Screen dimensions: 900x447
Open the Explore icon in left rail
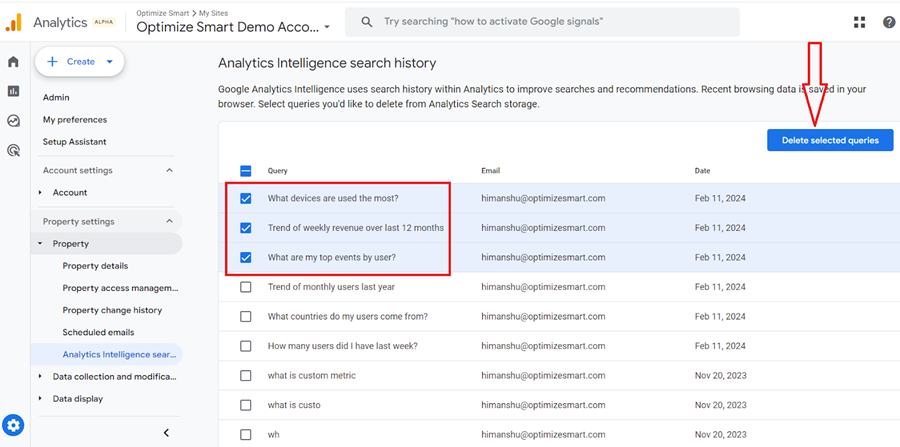13,121
